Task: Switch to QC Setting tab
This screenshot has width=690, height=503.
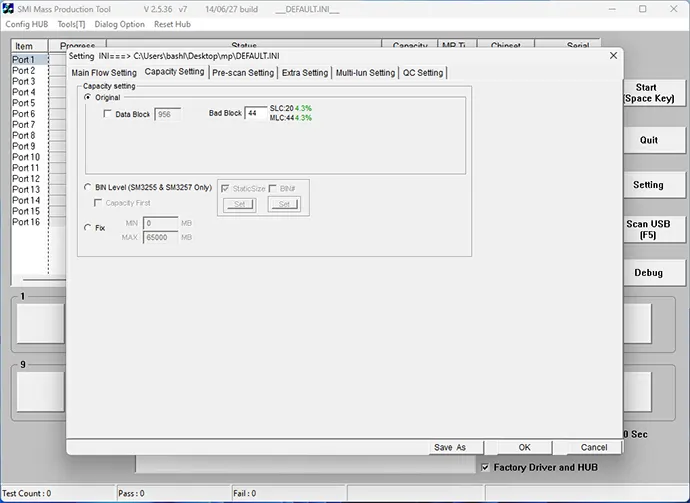Action: click(x=423, y=73)
